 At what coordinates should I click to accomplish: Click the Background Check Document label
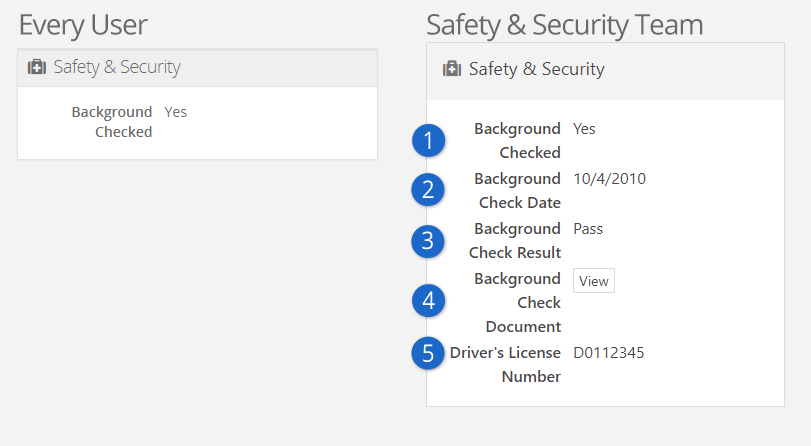(517, 303)
